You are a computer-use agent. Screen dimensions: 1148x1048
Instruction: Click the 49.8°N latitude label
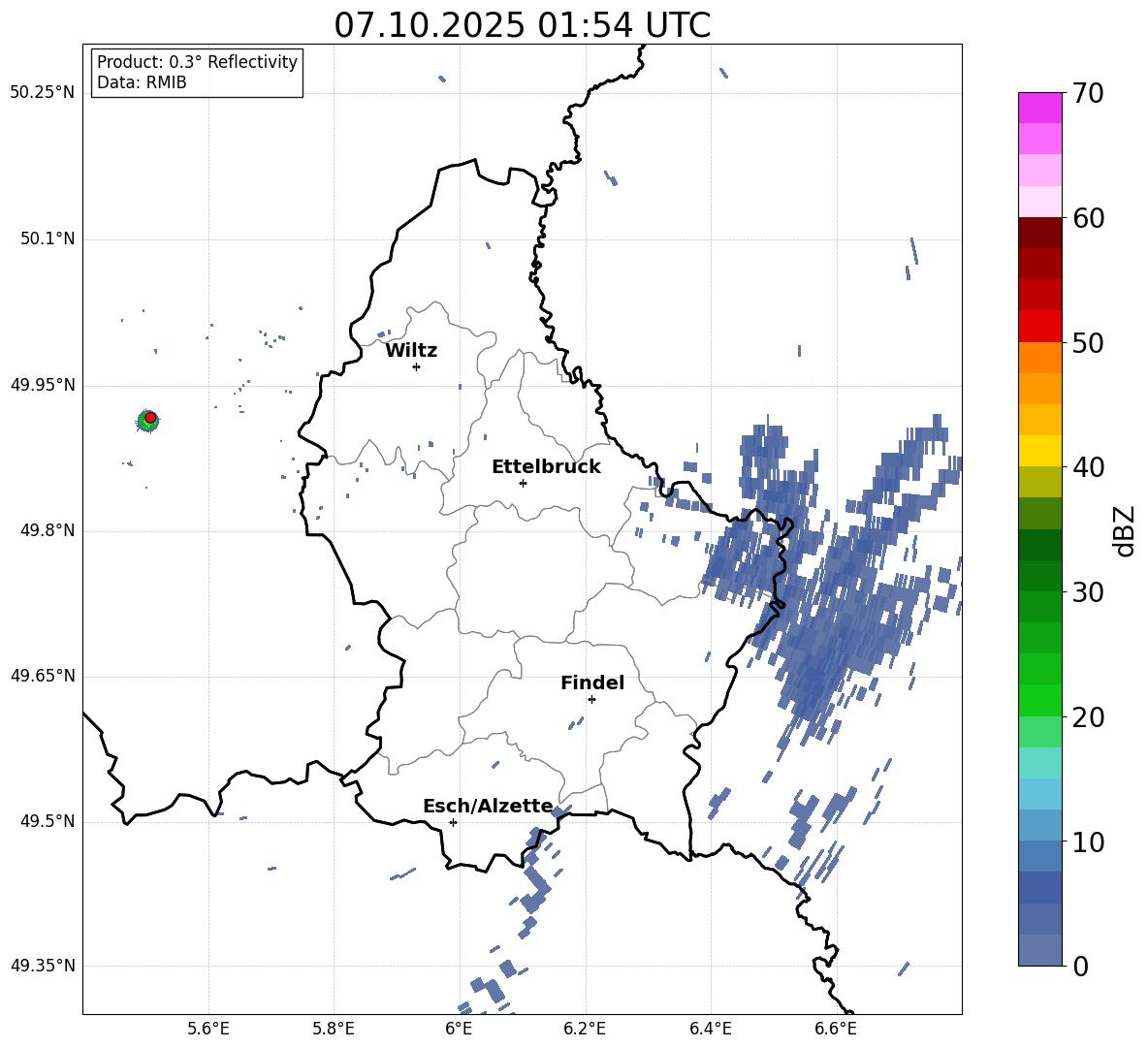(x=47, y=530)
